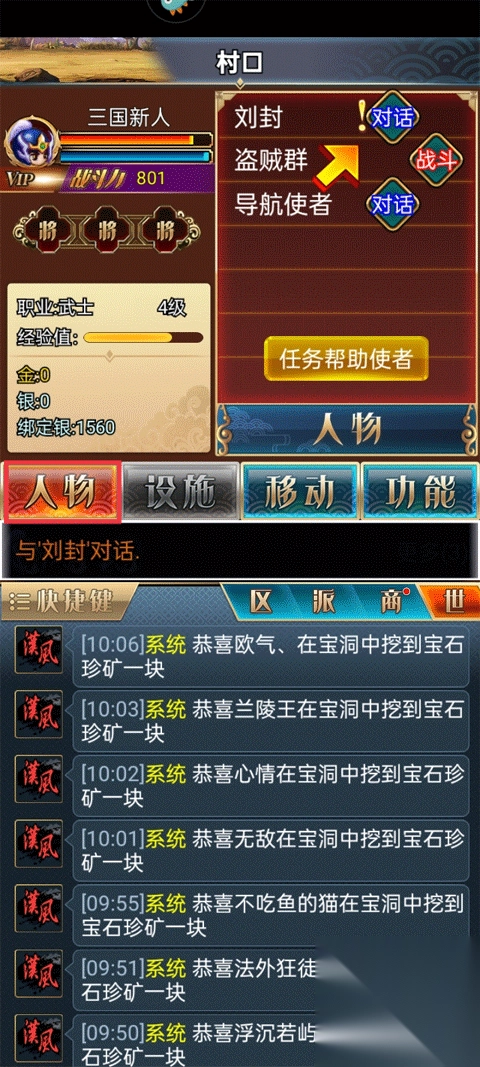Tap the 对话 icon next to 刘封
This screenshot has width=480, height=1067.
pos(392,117)
